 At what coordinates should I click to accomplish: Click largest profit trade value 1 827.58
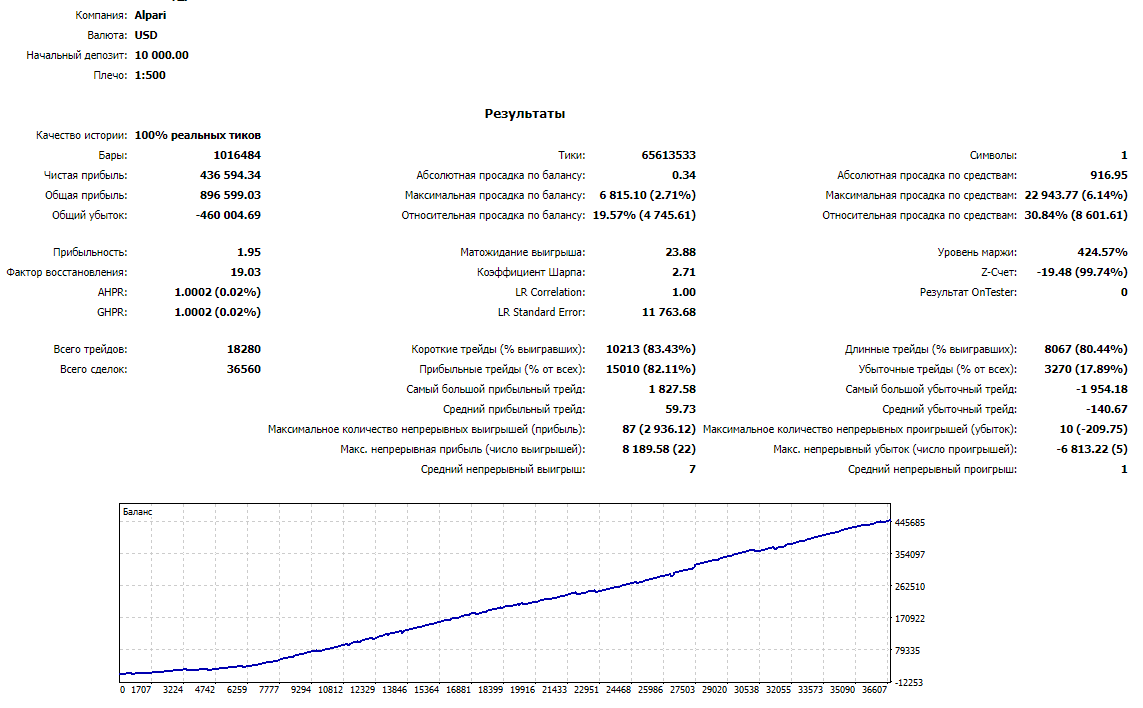672,389
